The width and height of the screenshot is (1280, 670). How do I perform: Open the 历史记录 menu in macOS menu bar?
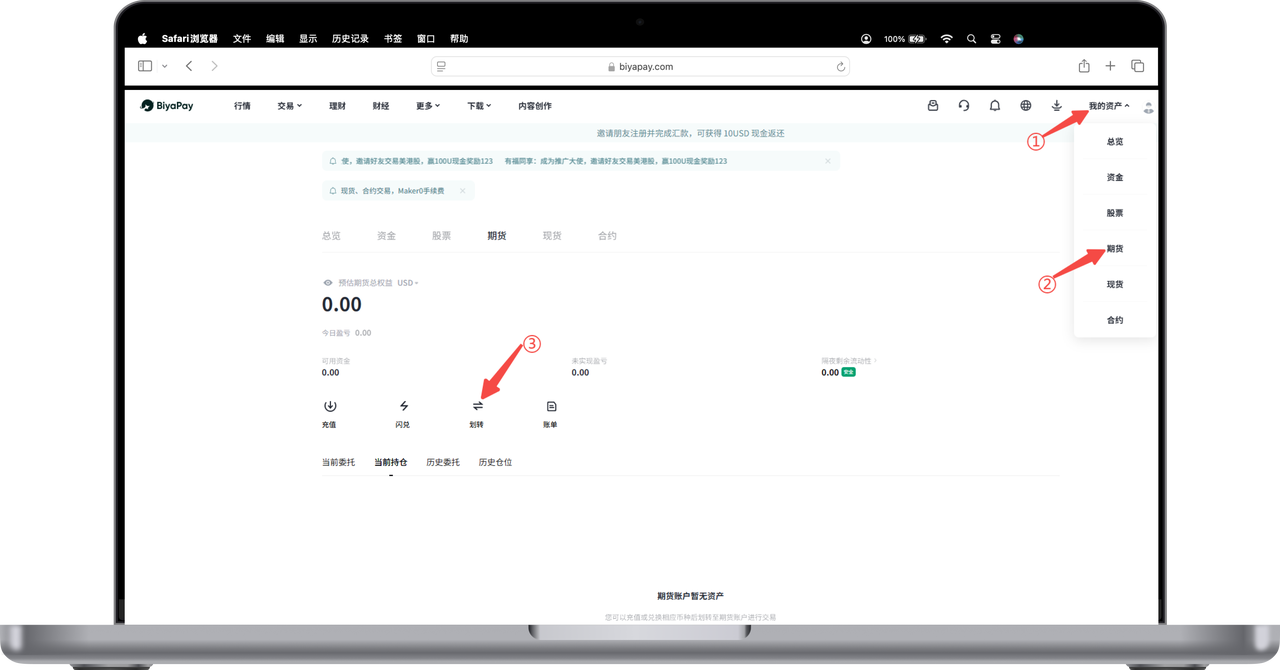pyautogui.click(x=348, y=39)
